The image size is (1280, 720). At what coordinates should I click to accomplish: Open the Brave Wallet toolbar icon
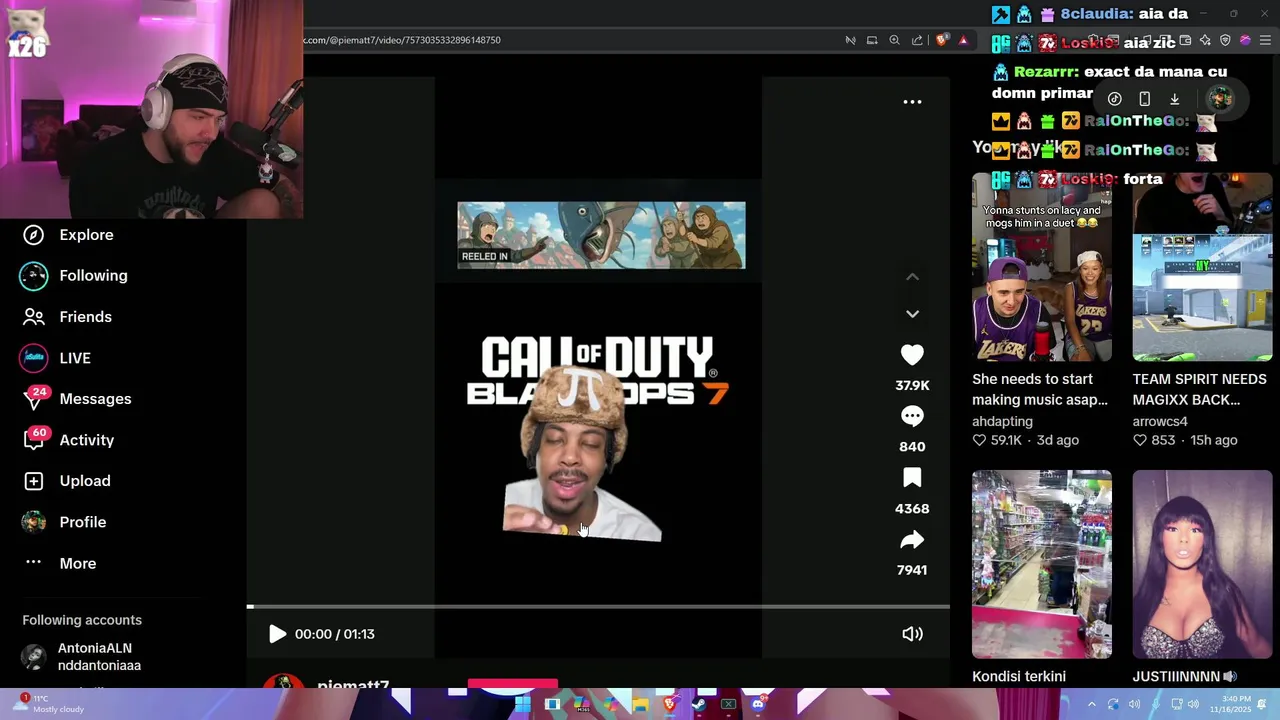coord(1185,40)
